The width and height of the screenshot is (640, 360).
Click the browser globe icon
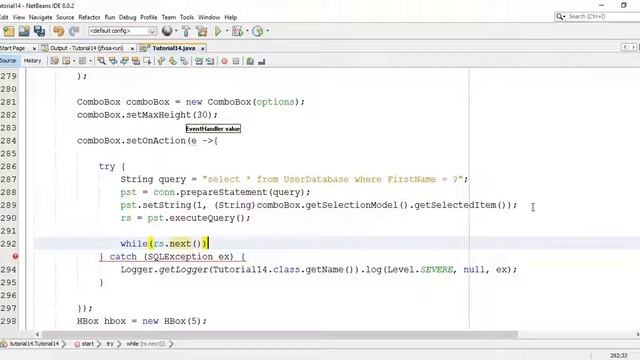click(167, 31)
